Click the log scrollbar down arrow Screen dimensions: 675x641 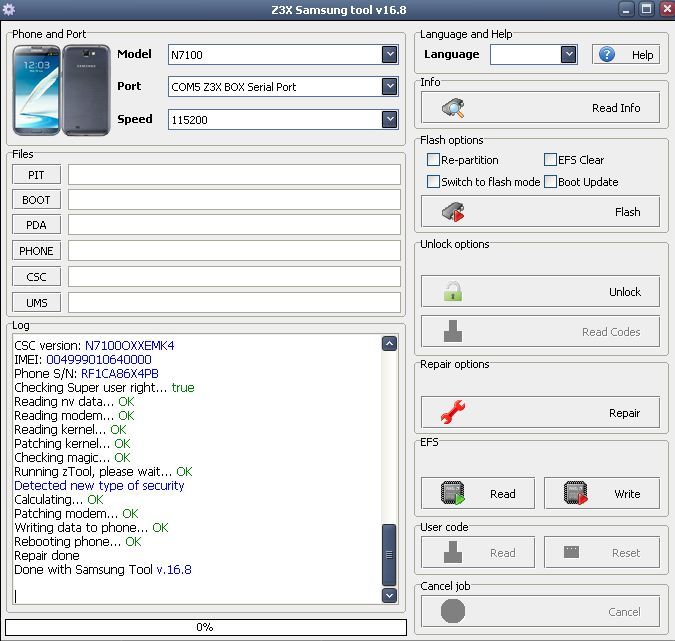(389, 596)
